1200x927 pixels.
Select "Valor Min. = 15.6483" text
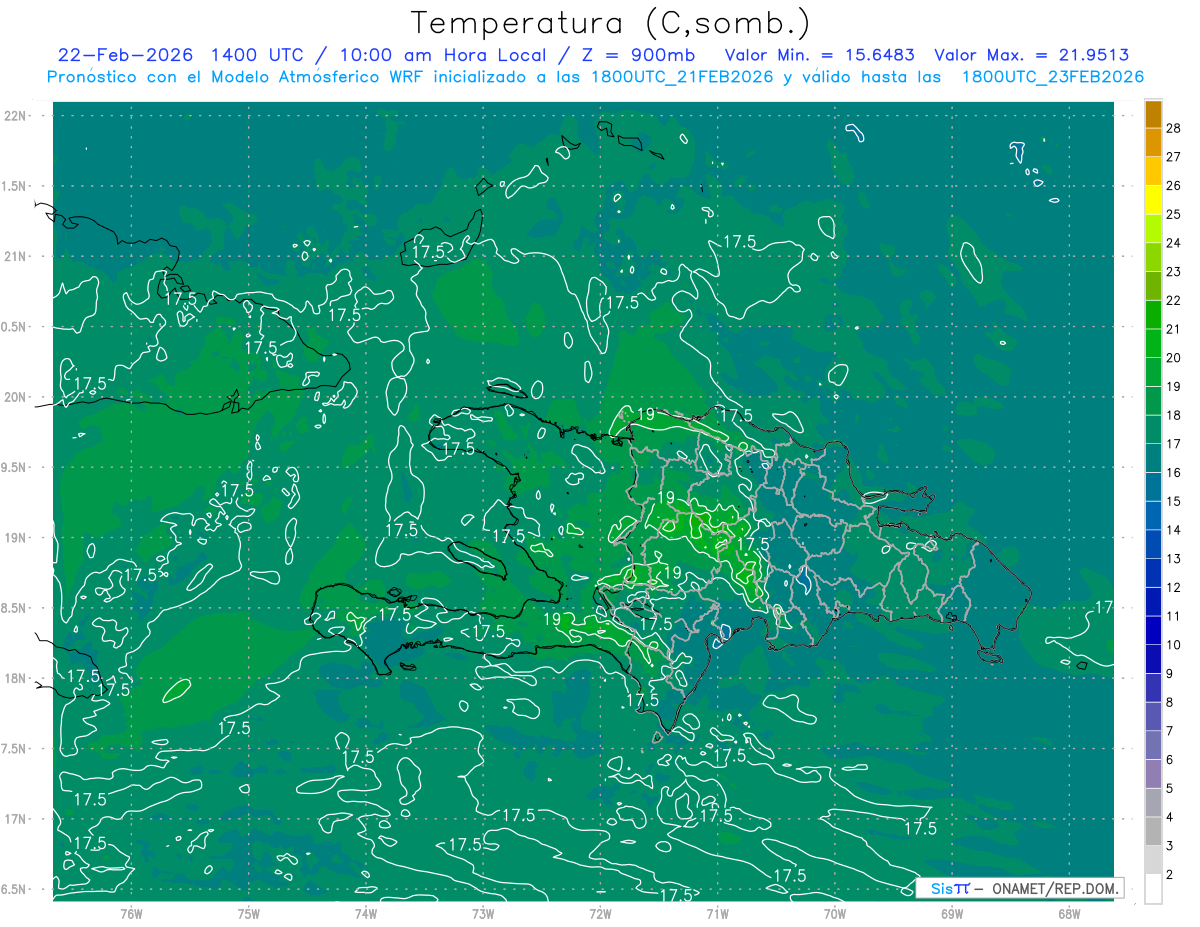coord(819,55)
